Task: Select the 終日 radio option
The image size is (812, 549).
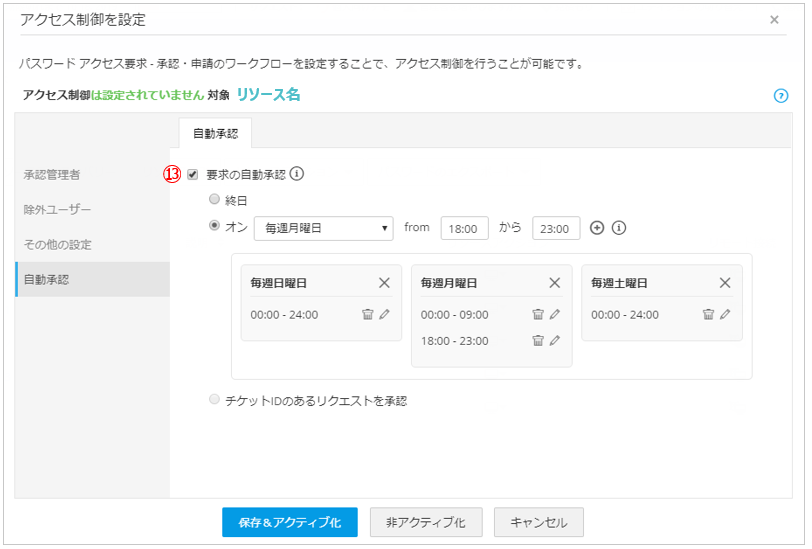Action: (214, 200)
